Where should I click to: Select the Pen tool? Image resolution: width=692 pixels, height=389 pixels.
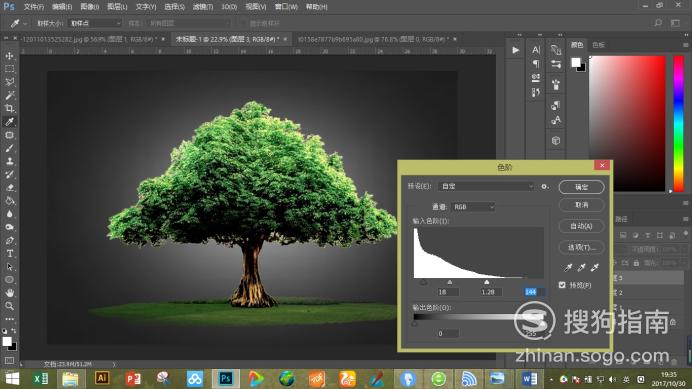(9, 241)
